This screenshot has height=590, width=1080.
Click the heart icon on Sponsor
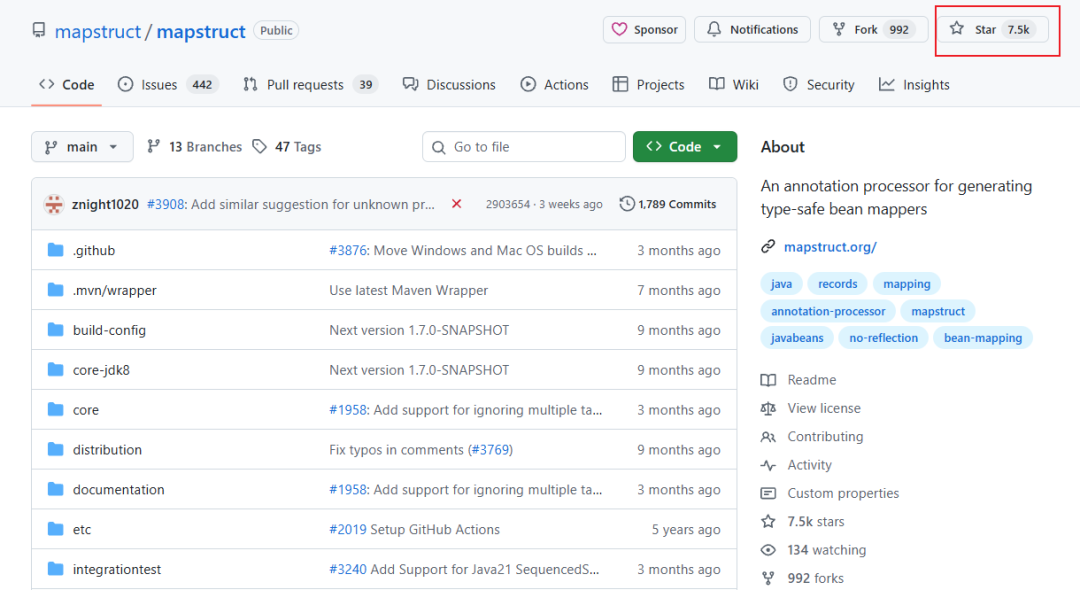pos(619,30)
